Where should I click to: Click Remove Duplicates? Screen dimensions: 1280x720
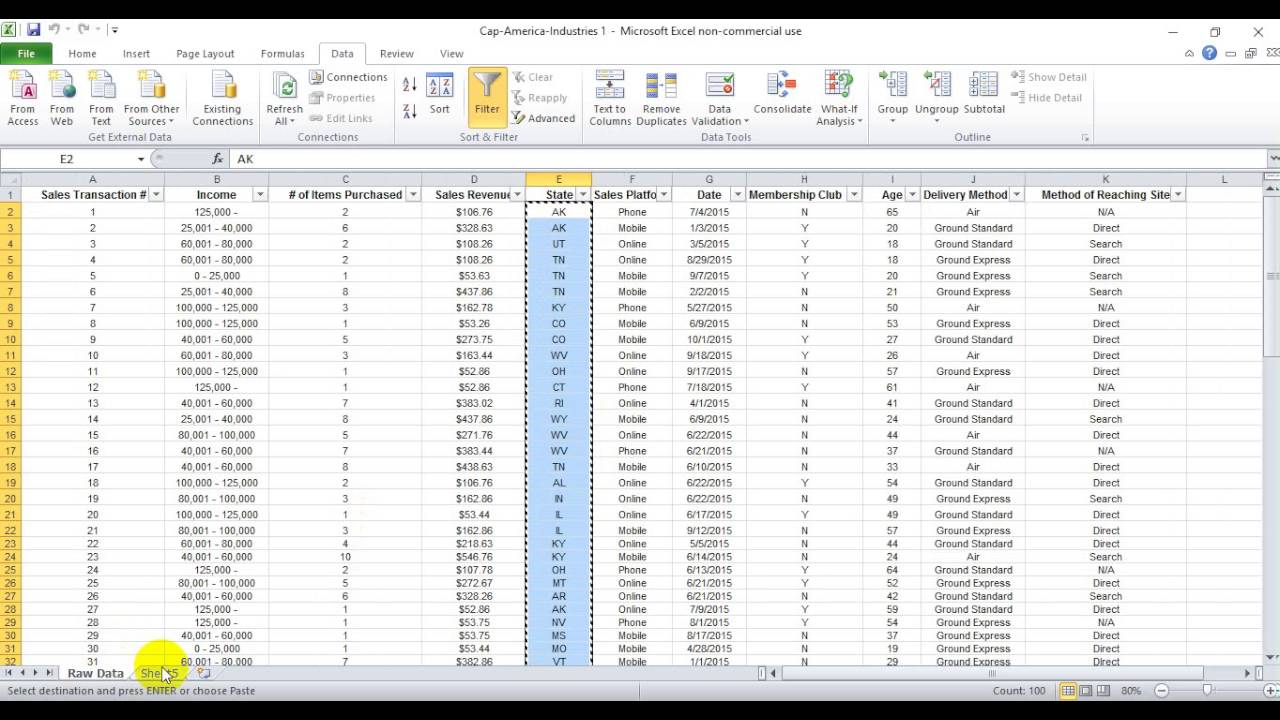coord(661,98)
